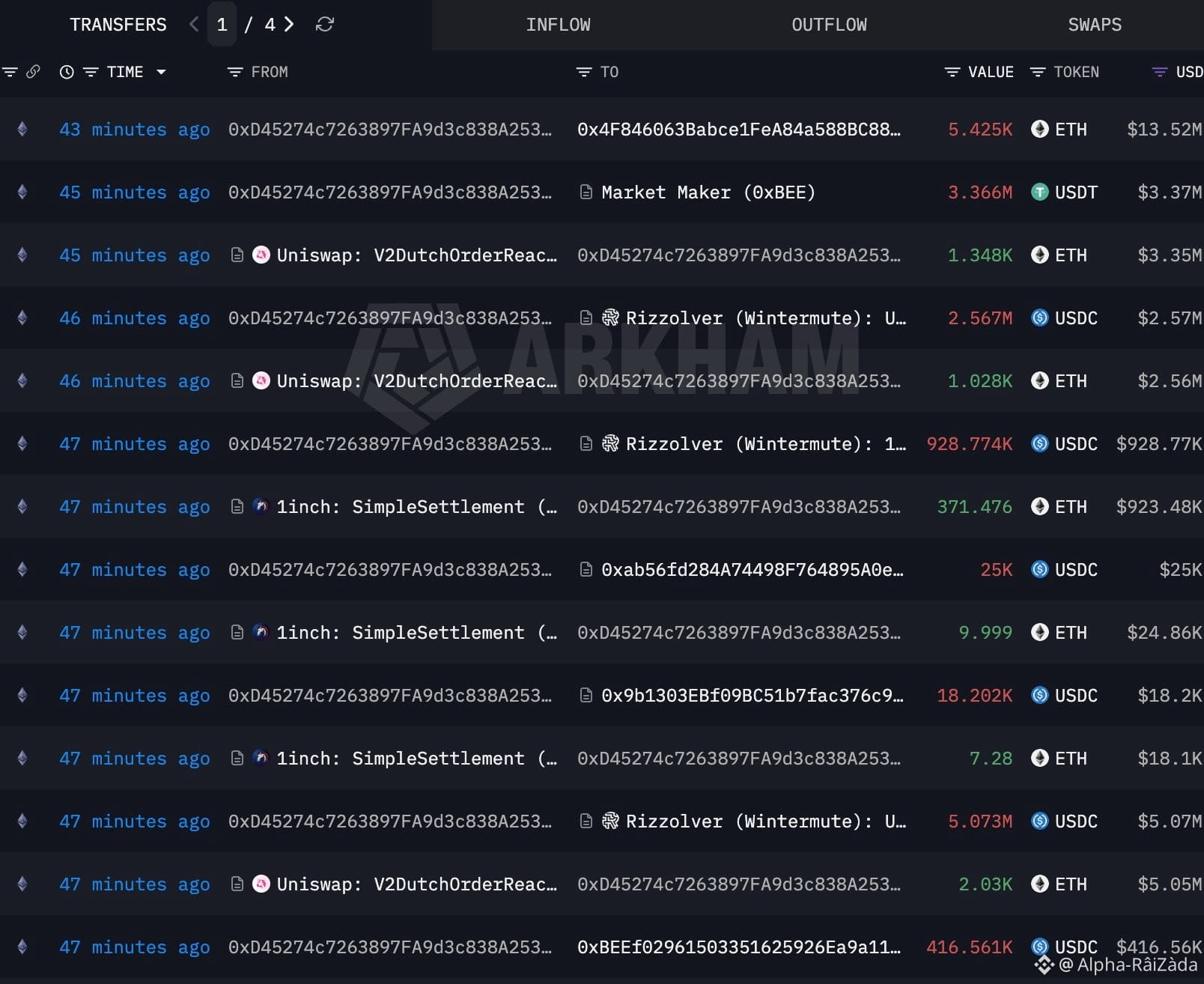This screenshot has height=984, width=1204.
Task: Open the TO column filter icon
Action: click(584, 72)
